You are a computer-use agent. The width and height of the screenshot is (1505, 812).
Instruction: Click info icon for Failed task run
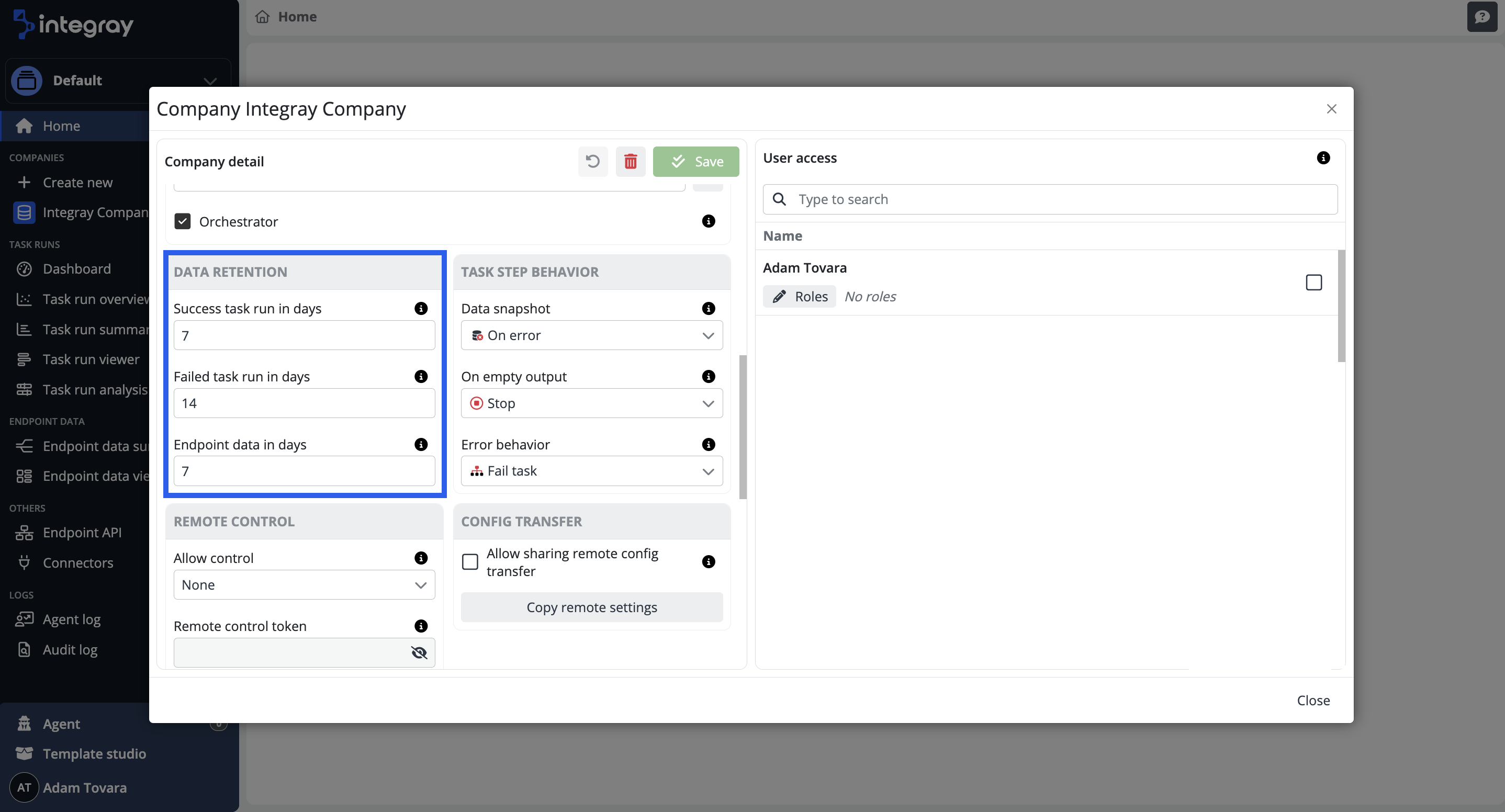tap(421, 376)
